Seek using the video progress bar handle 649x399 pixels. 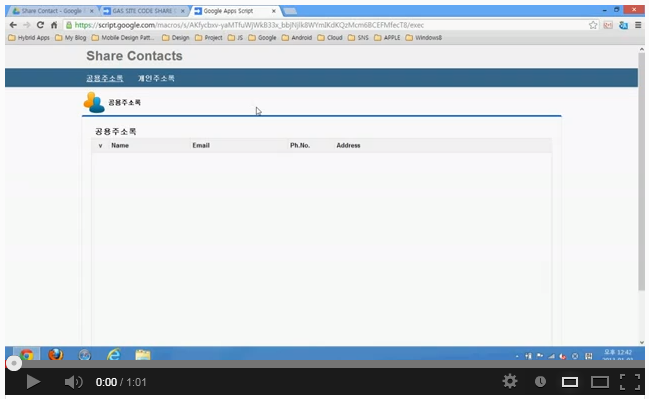click(x=14, y=363)
